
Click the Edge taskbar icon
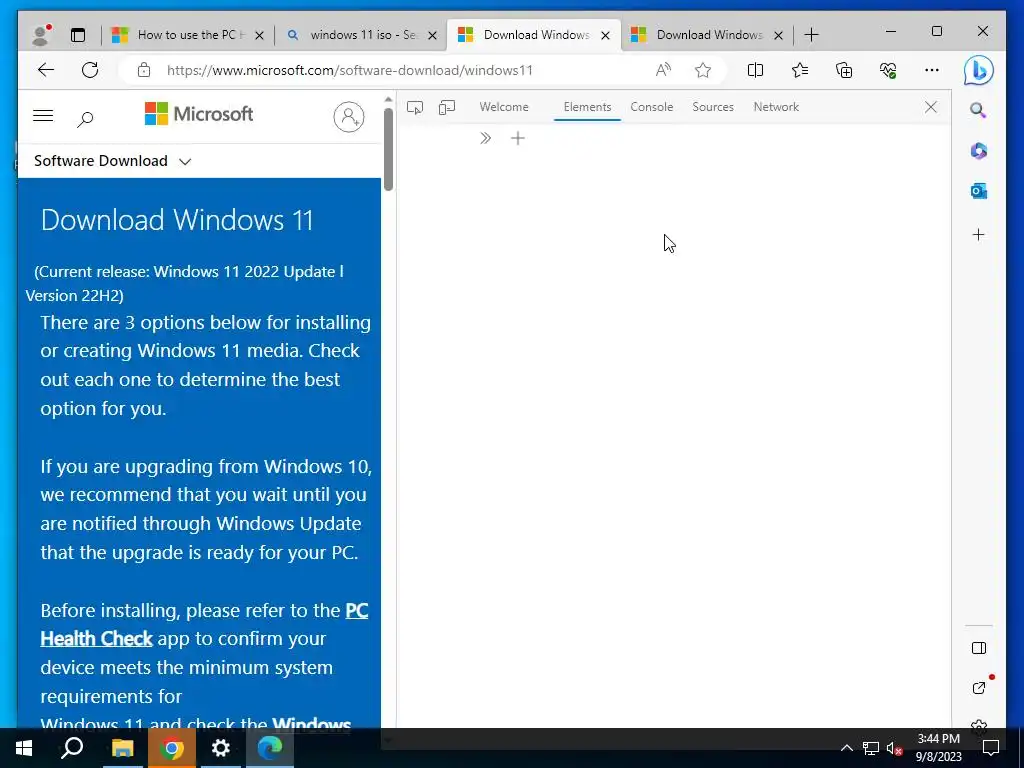pyautogui.click(x=270, y=748)
